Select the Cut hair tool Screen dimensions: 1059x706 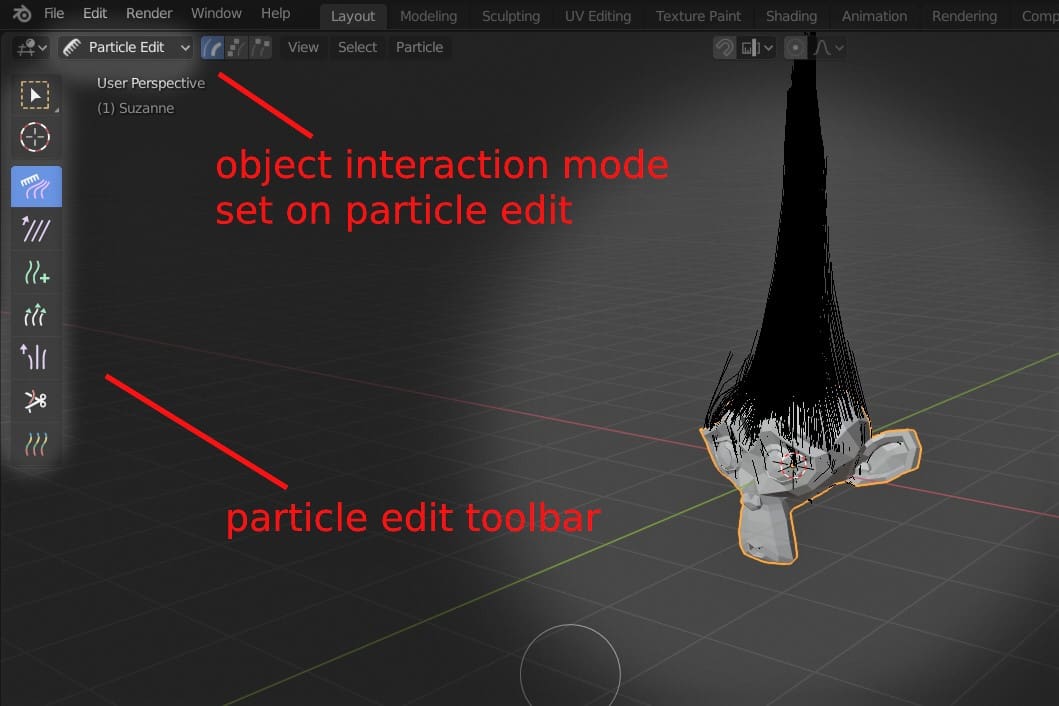pos(36,401)
